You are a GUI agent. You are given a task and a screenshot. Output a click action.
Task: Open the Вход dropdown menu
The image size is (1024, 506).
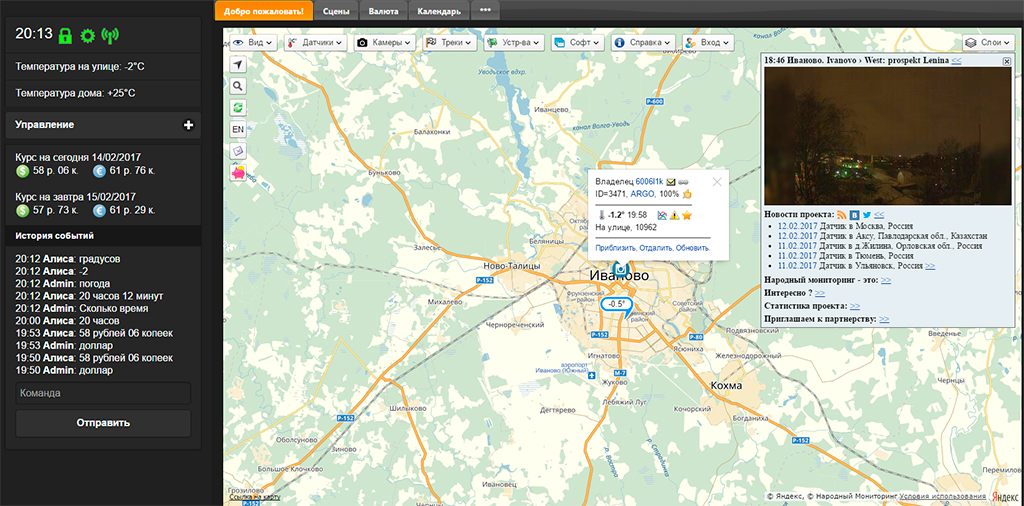pyautogui.click(x=708, y=42)
